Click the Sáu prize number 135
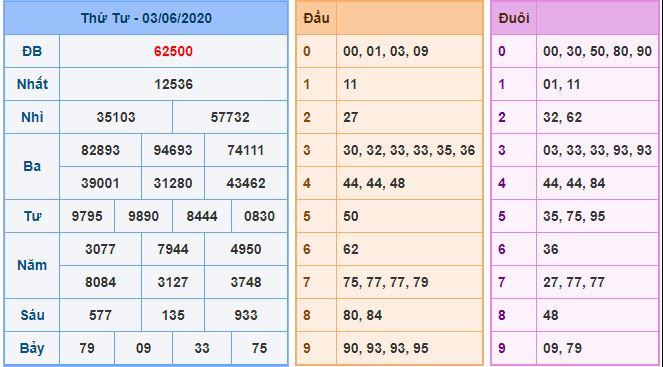The width and height of the screenshot is (663, 367). pyautogui.click(x=173, y=315)
